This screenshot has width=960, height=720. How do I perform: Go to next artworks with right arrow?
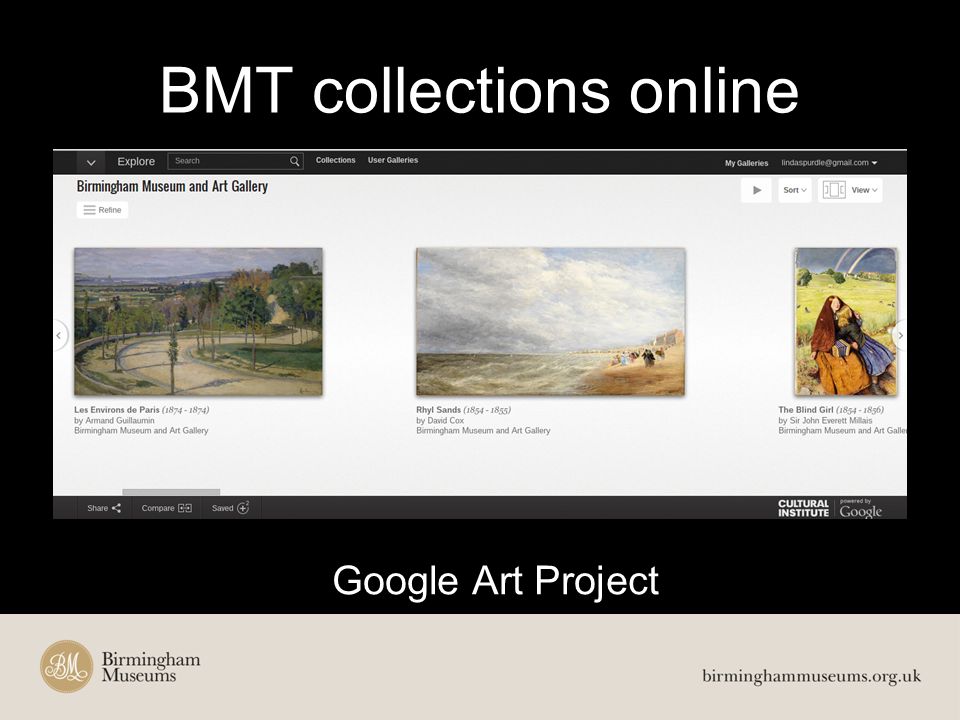899,336
